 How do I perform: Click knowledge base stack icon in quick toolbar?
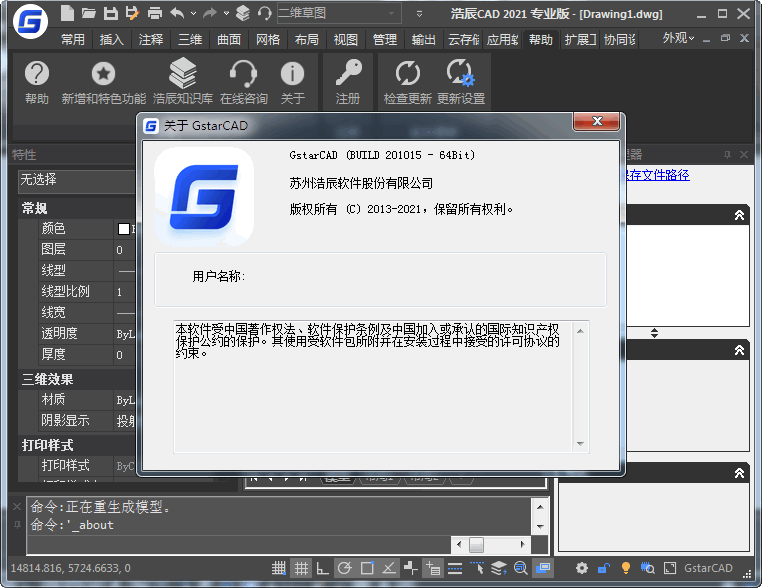tap(242, 13)
